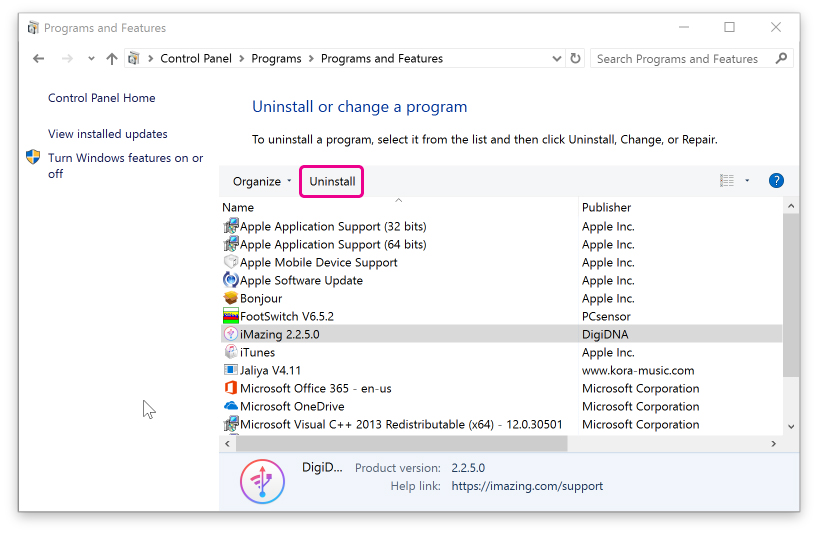Click the horizontal scrollbar right arrow
817x533 pixels.
tap(774, 443)
